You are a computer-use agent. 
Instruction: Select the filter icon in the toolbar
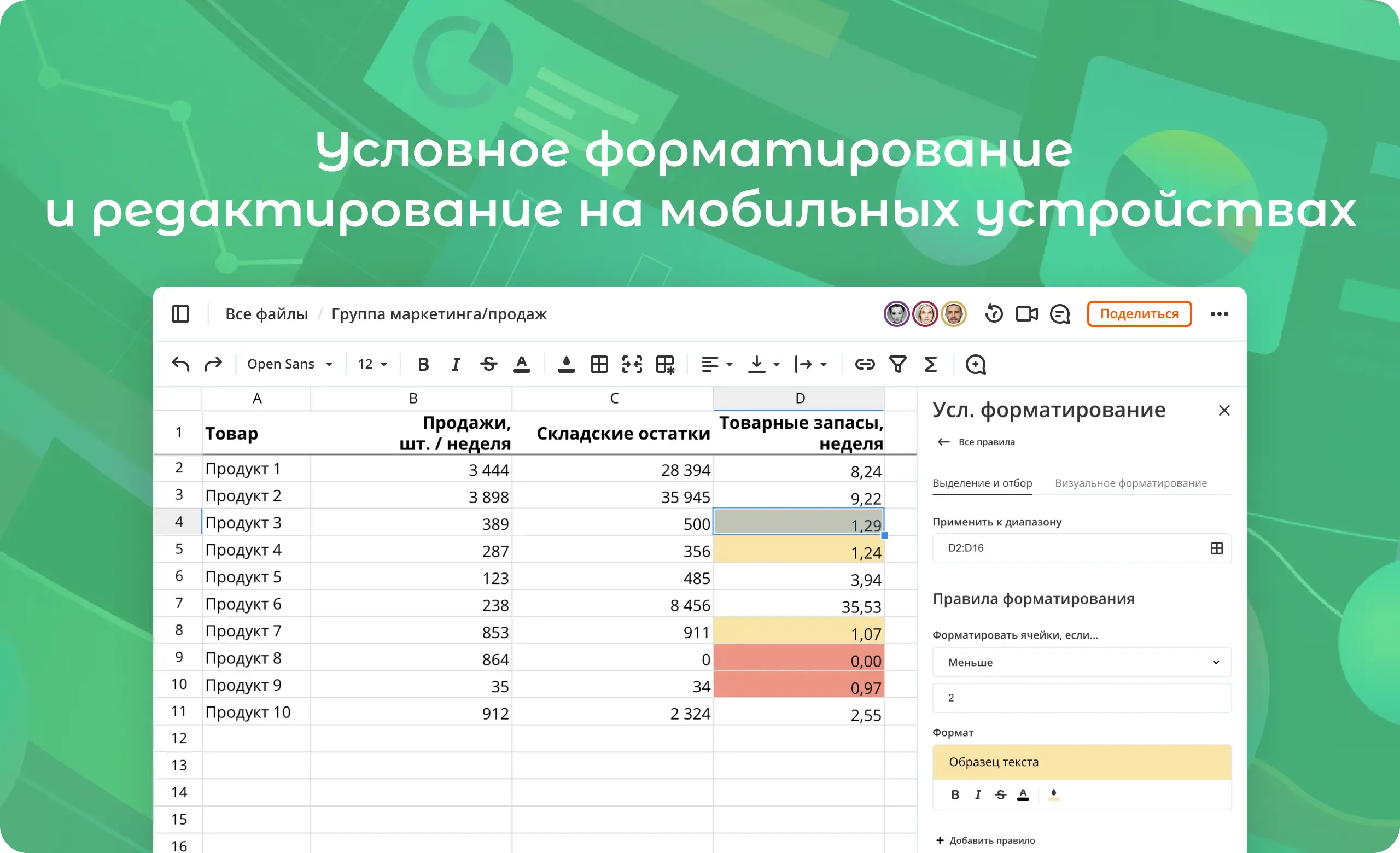[x=898, y=364]
